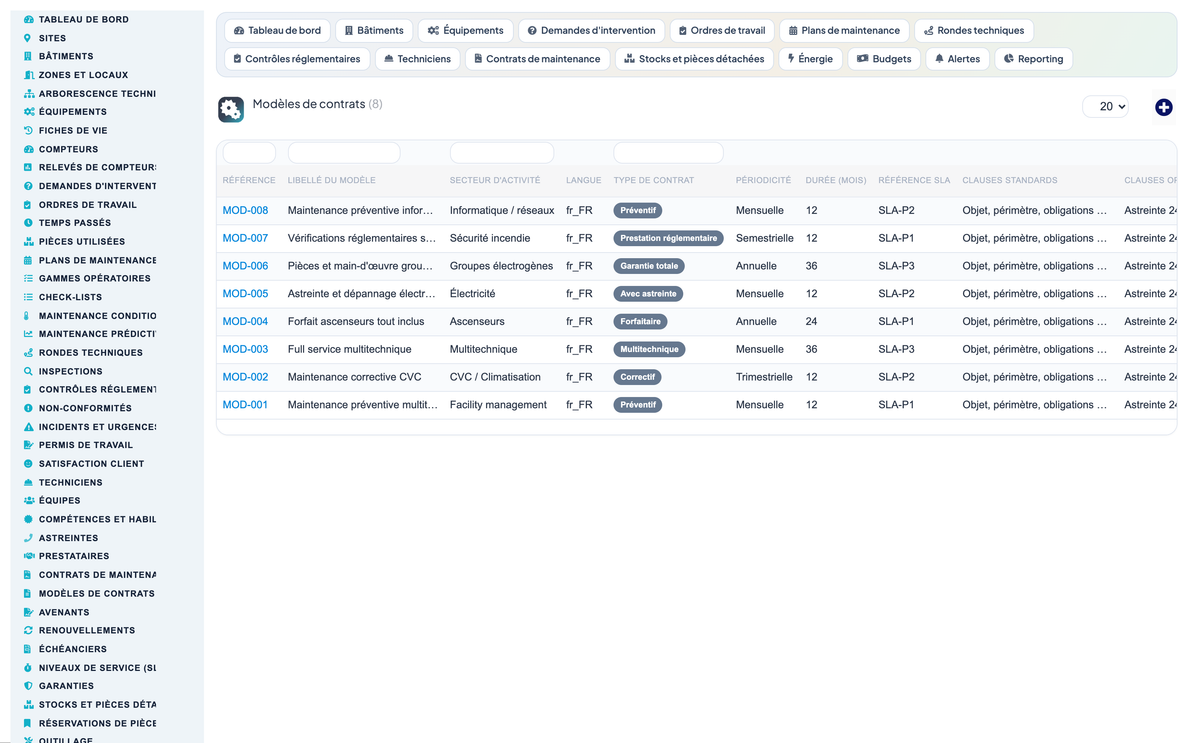This screenshot has width=1200, height=743.
Task: Open Stocks et pièces détachées in the top navigation
Action: [x=694, y=59]
